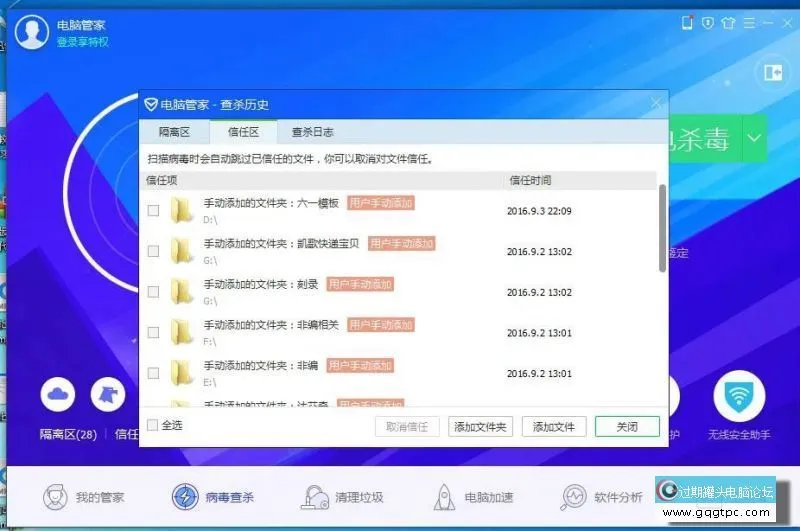Select row text 手动添加的文件夹：凯歌快递宝贝
800x531 pixels.
[x=282, y=244]
